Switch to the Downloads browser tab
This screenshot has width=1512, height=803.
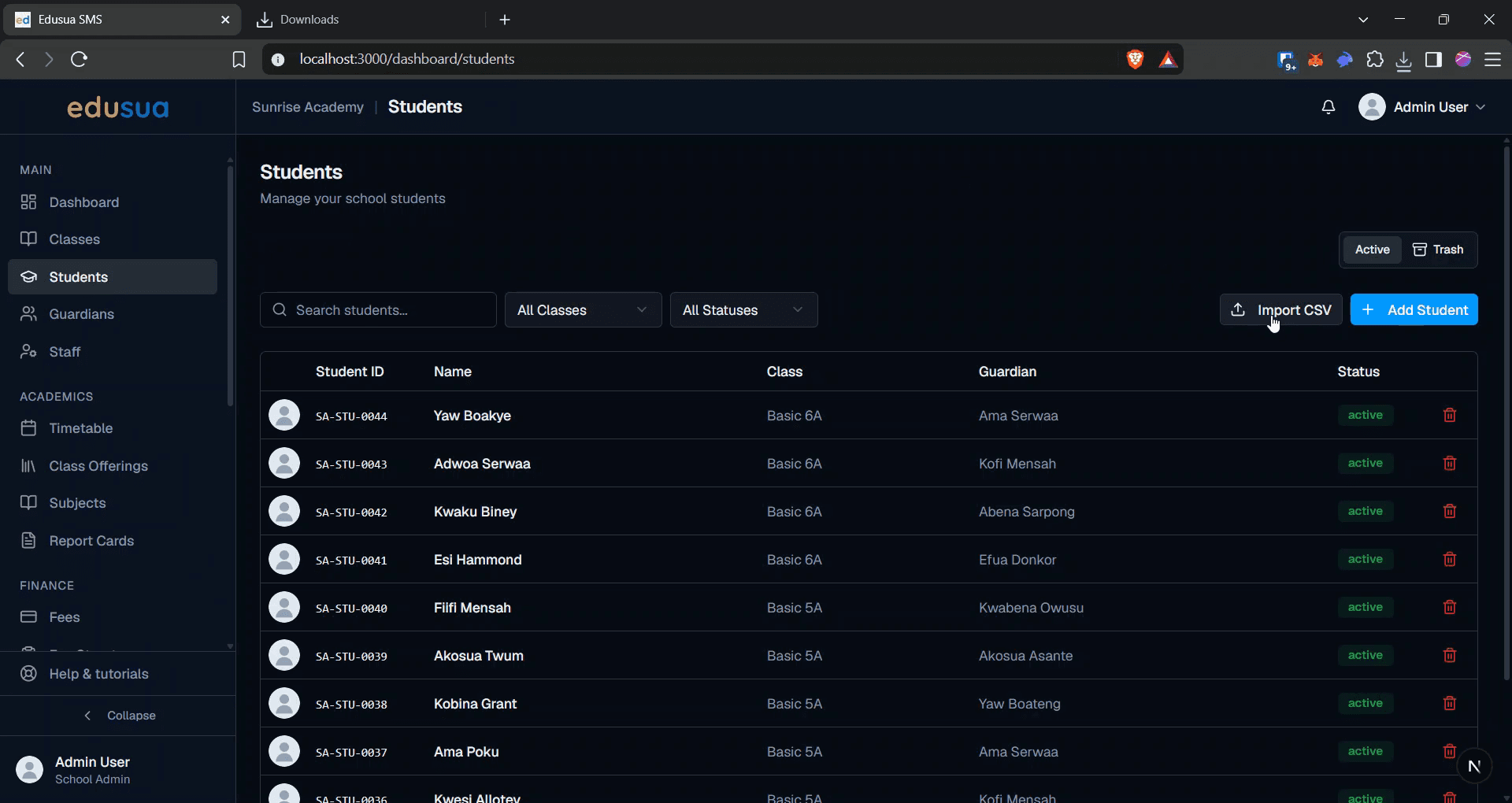tap(364, 20)
